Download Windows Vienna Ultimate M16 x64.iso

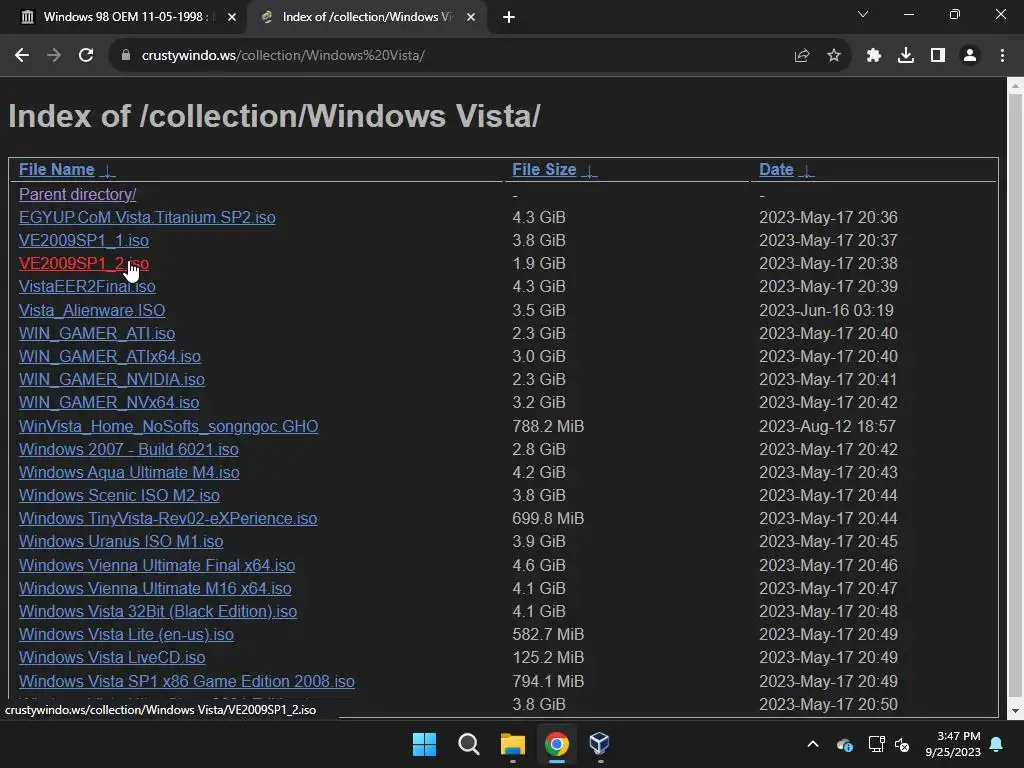(x=155, y=588)
